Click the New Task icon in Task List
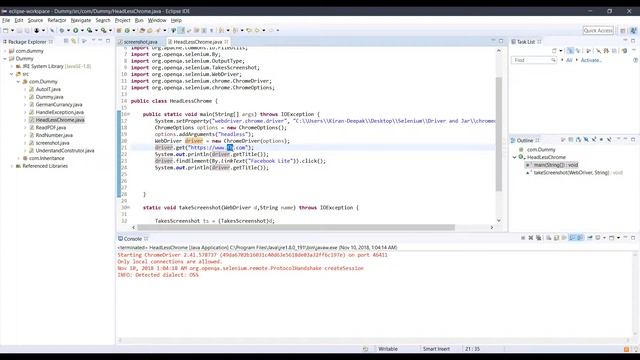 (554, 51)
